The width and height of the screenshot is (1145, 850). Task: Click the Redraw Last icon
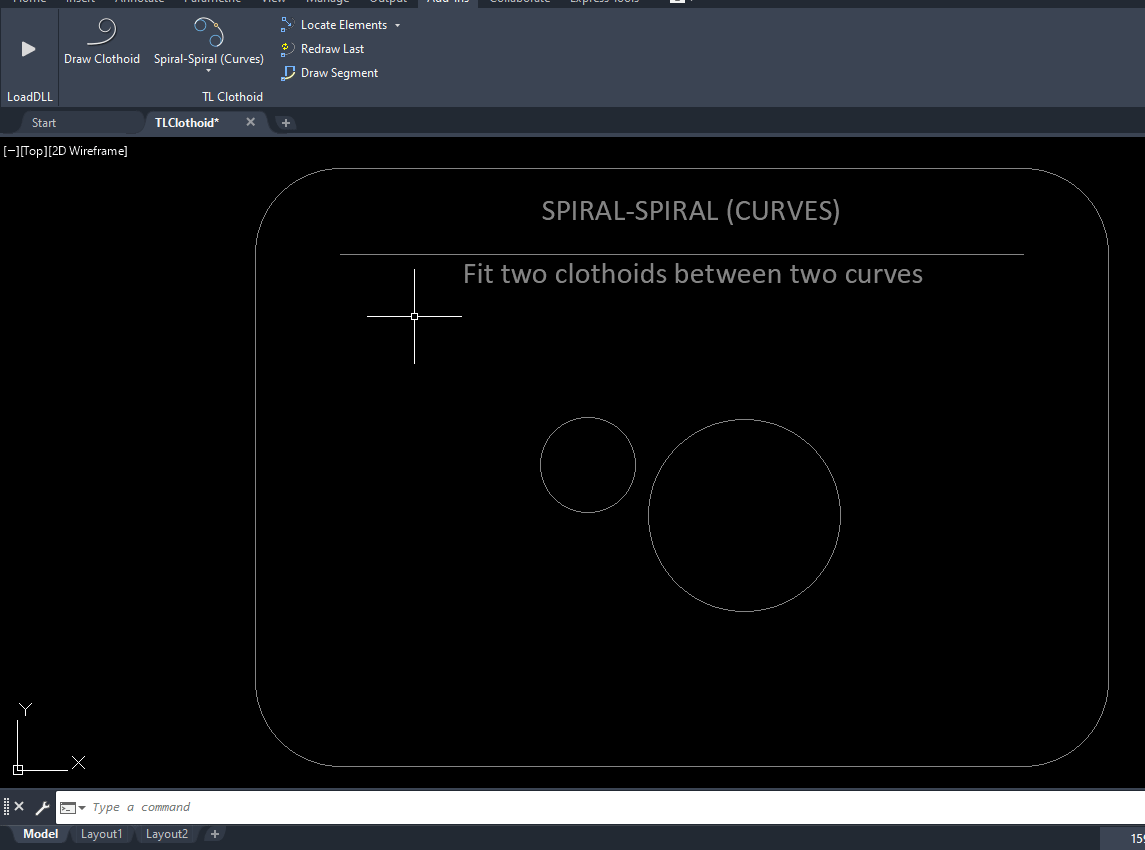[288, 49]
